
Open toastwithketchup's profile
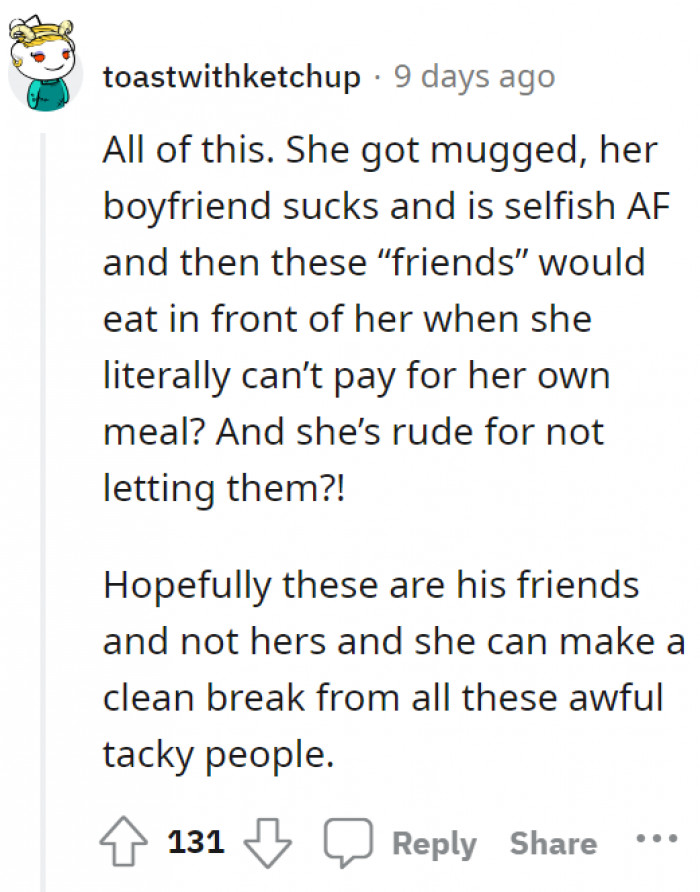[x=233, y=75]
